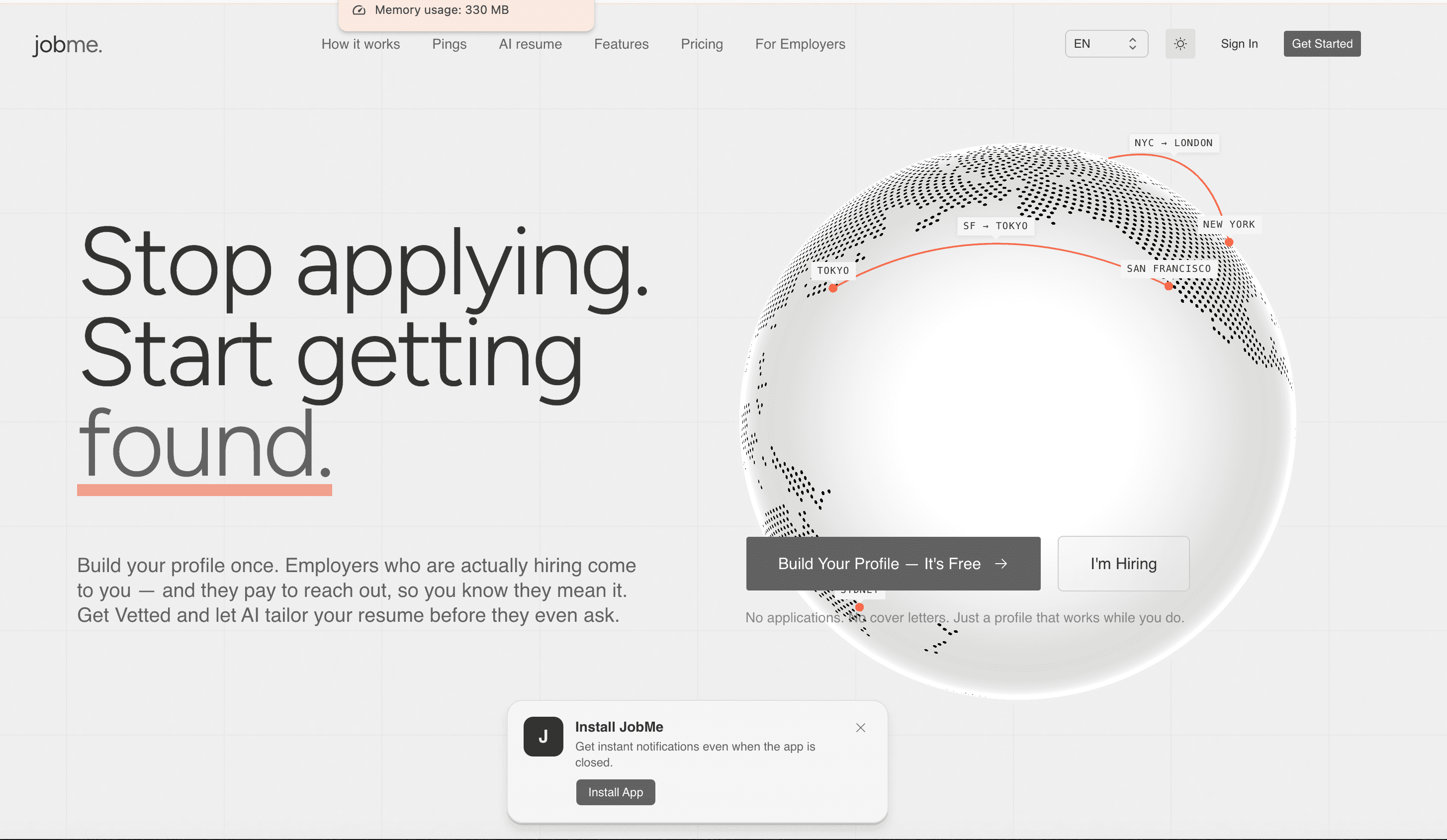This screenshot has height=840, width=1447.
Task: Click the J app icon in install prompt
Action: click(x=543, y=736)
